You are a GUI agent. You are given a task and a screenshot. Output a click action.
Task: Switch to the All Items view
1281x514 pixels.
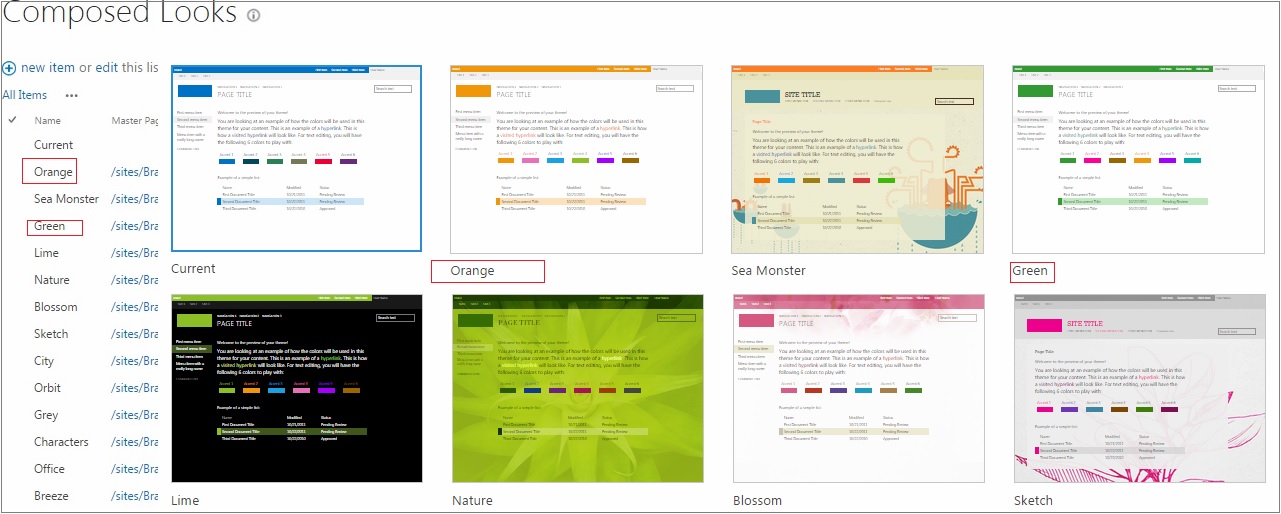(x=24, y=95)
